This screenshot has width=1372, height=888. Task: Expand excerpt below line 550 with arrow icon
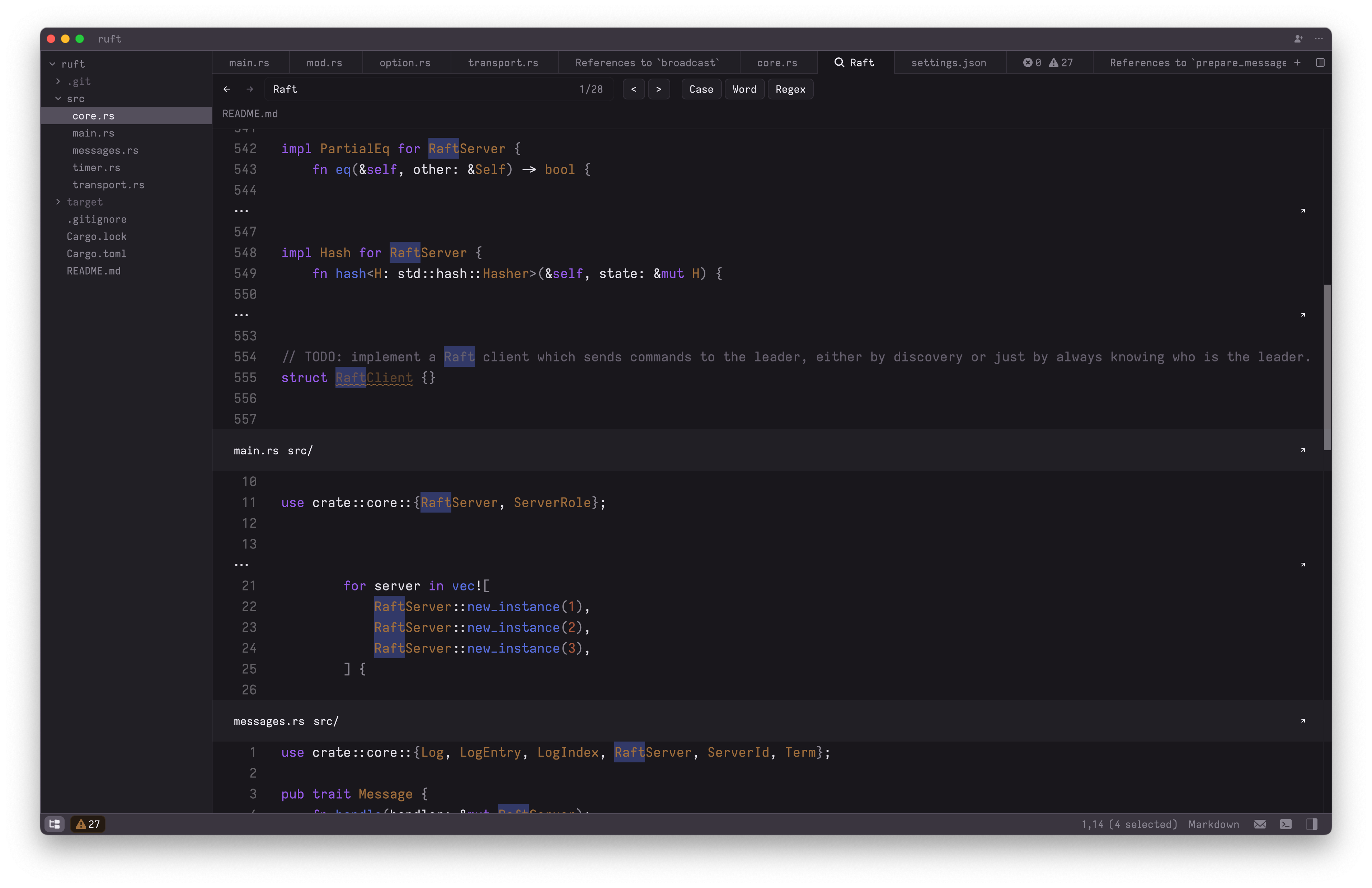point(1302,315)
